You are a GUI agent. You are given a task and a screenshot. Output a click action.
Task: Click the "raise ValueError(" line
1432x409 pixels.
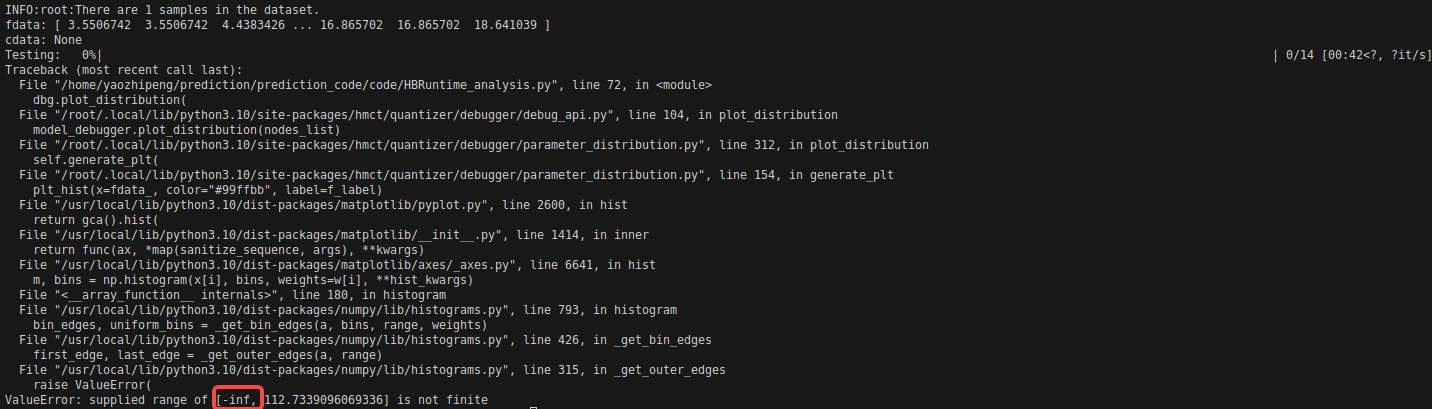coord(91,385)
